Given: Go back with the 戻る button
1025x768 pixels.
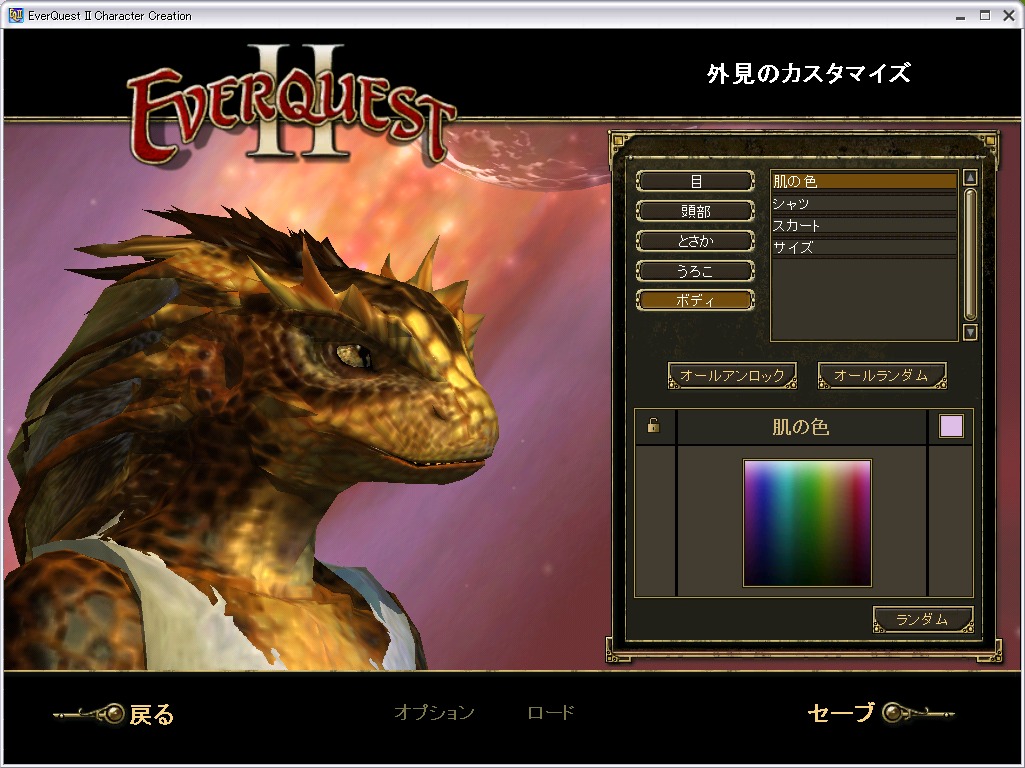Looking at the screenshot, I should click(115, 714).
